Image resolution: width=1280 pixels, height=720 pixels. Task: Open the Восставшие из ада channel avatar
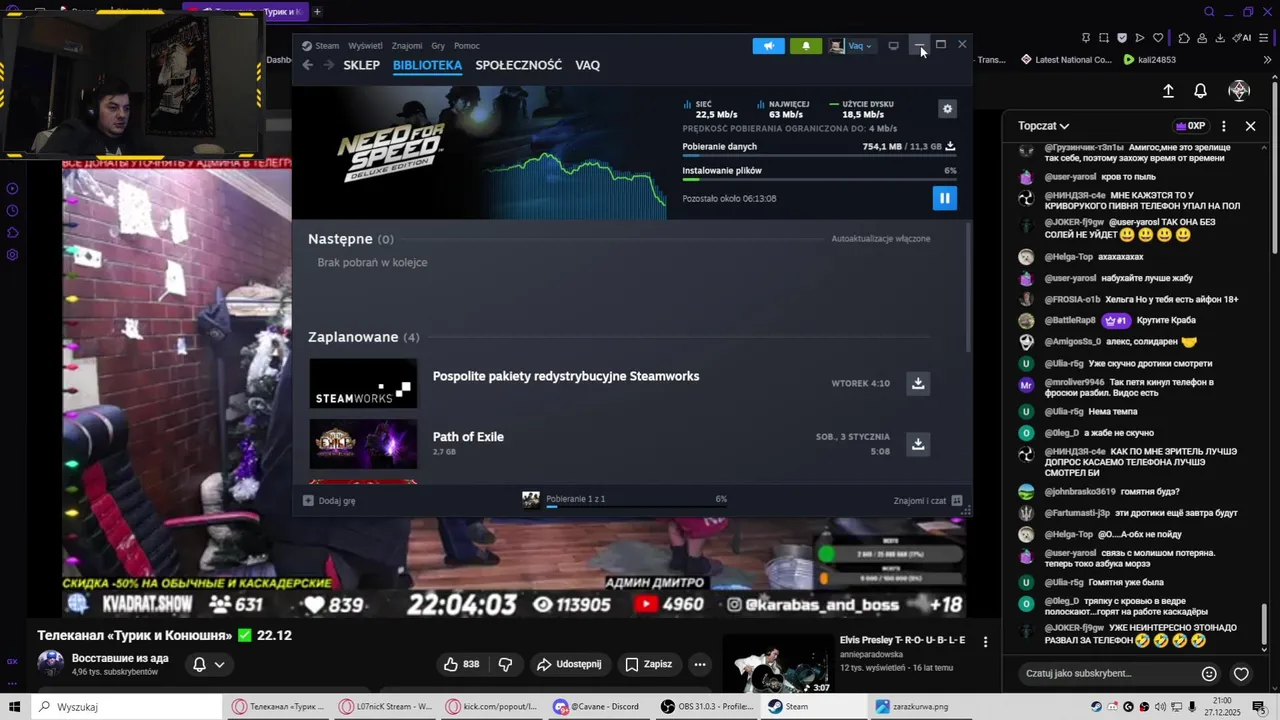click(50, 664)
